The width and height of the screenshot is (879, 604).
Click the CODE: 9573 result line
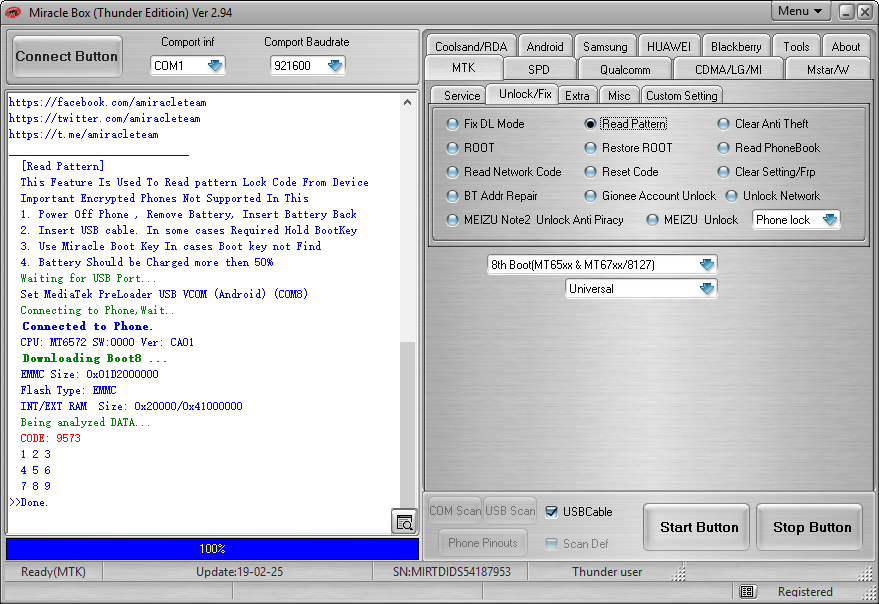pyautogui.click(x=50, y=438)
